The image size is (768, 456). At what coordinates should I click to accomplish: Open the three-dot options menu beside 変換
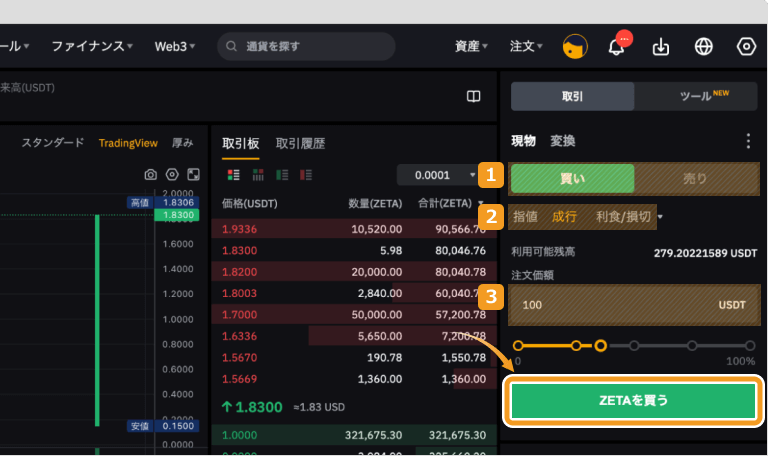[747, 141]
